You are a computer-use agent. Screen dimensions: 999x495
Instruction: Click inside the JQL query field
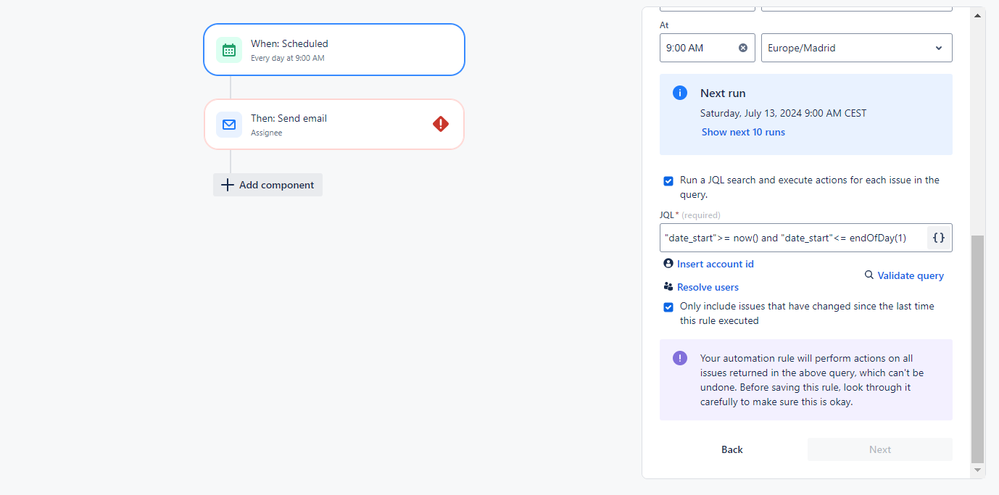pos(793,238)
